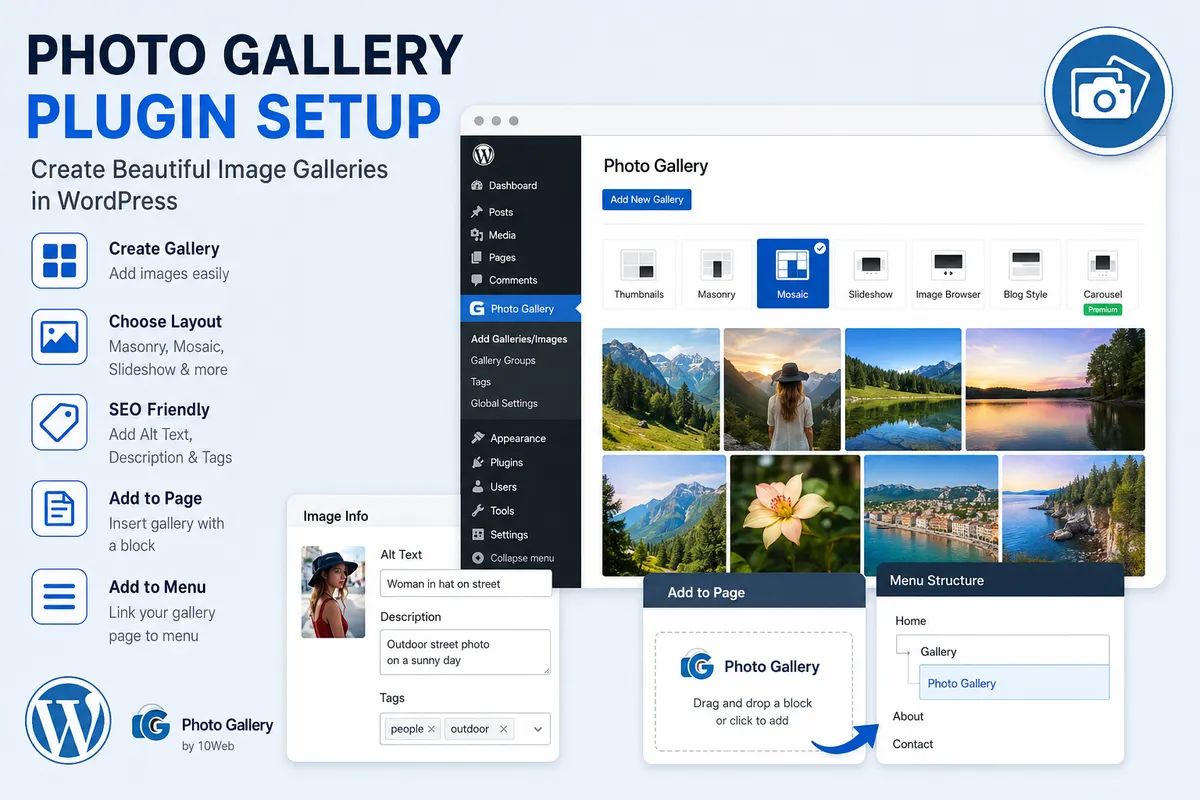
Task: Select the Mosaic layout tile
Action: coord(793,273)
